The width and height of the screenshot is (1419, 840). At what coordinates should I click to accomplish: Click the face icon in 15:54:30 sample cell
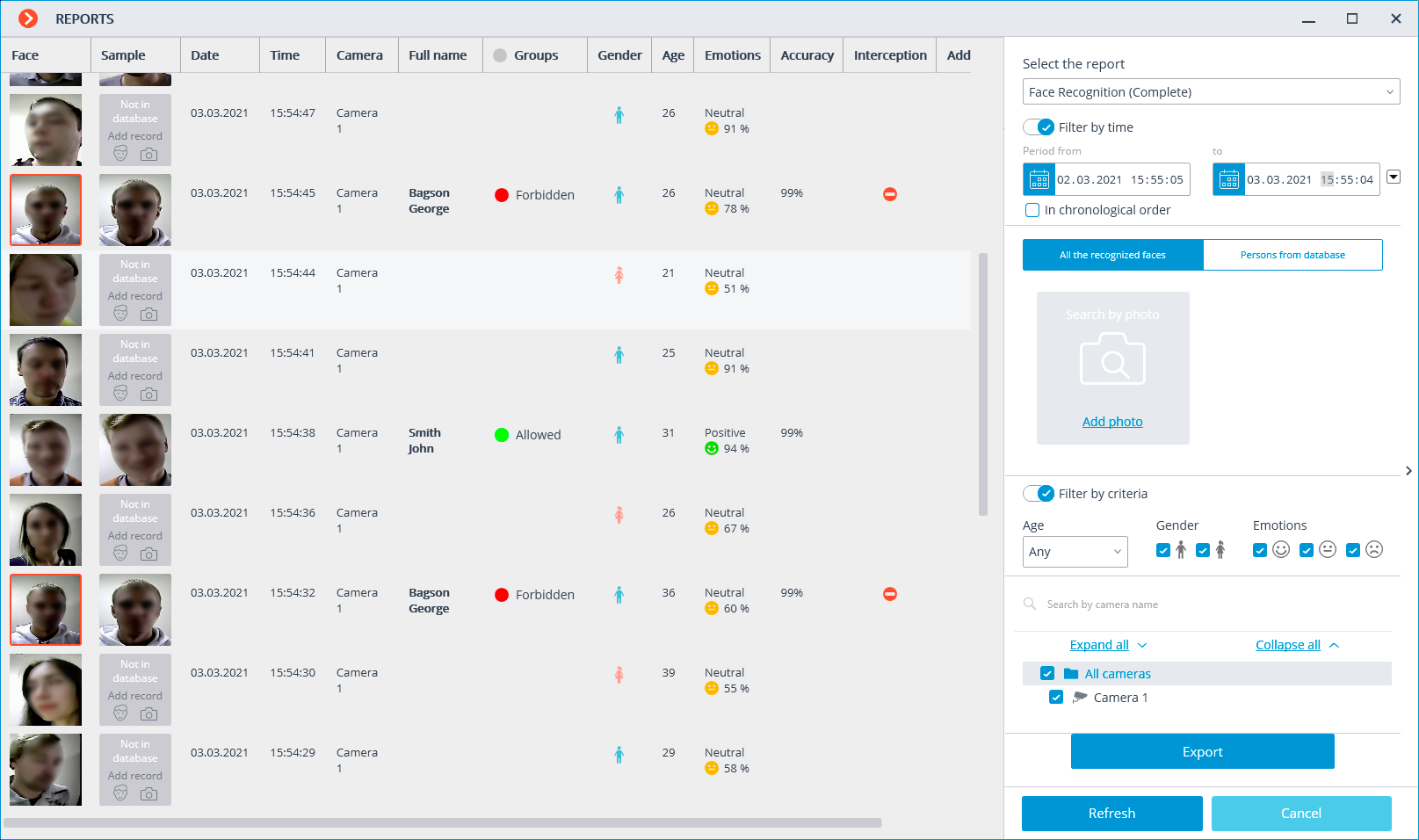[121, 713]
